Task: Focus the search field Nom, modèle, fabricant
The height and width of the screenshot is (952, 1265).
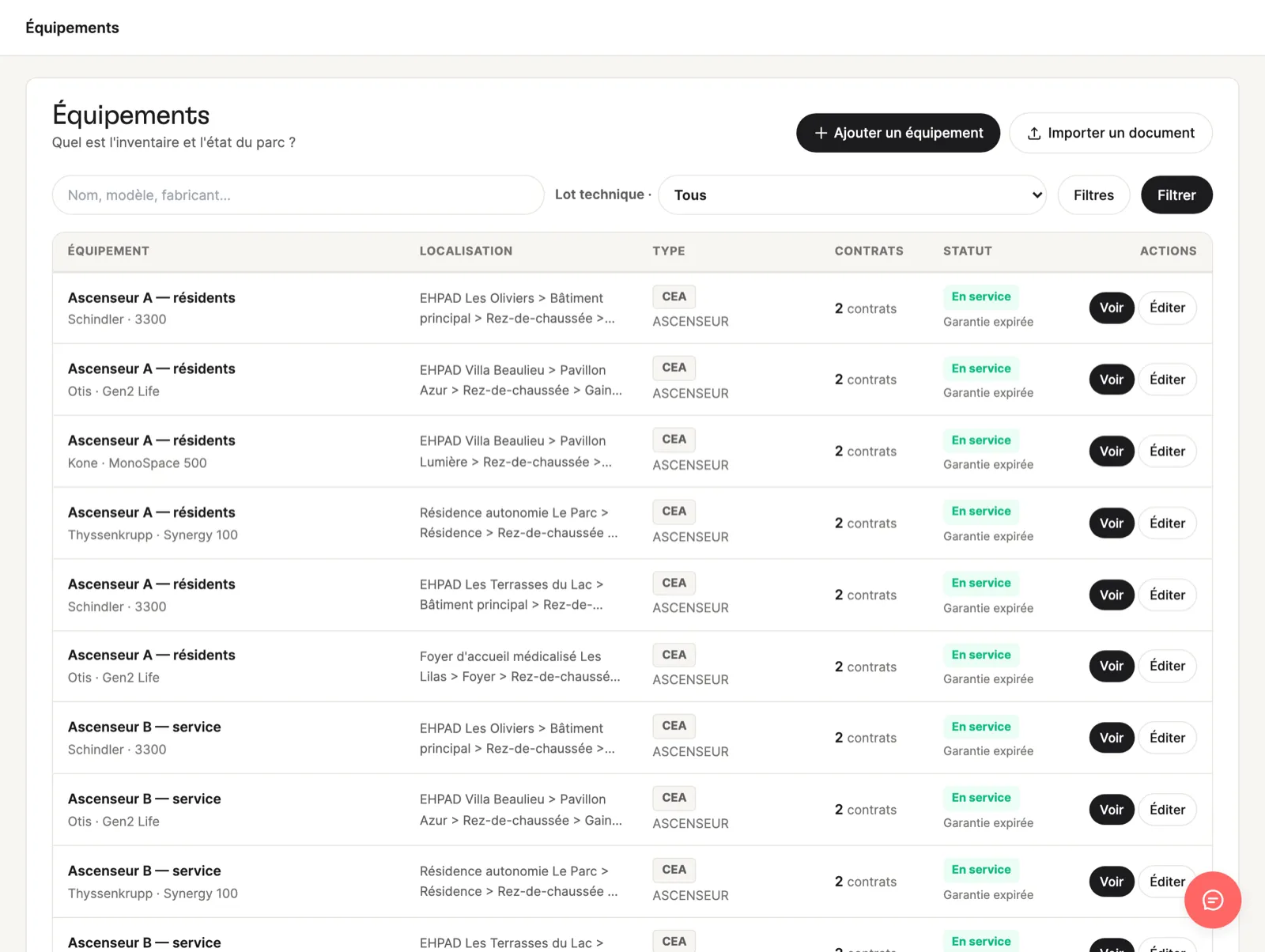Action: pos(298,195)
